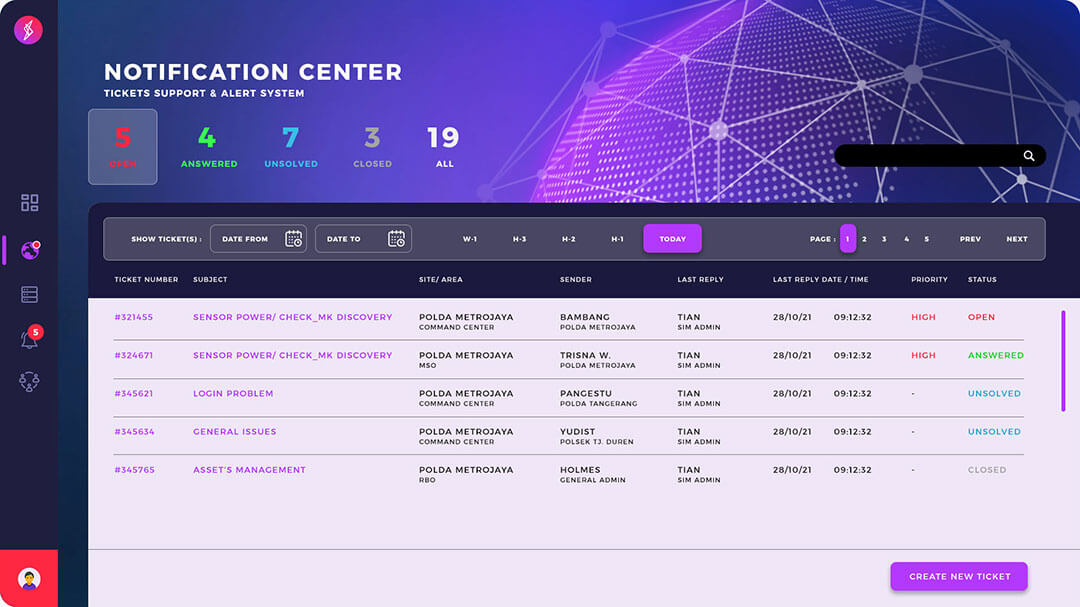
Task: Open ticket #345621 link
Action: click(x=134, y=394)
